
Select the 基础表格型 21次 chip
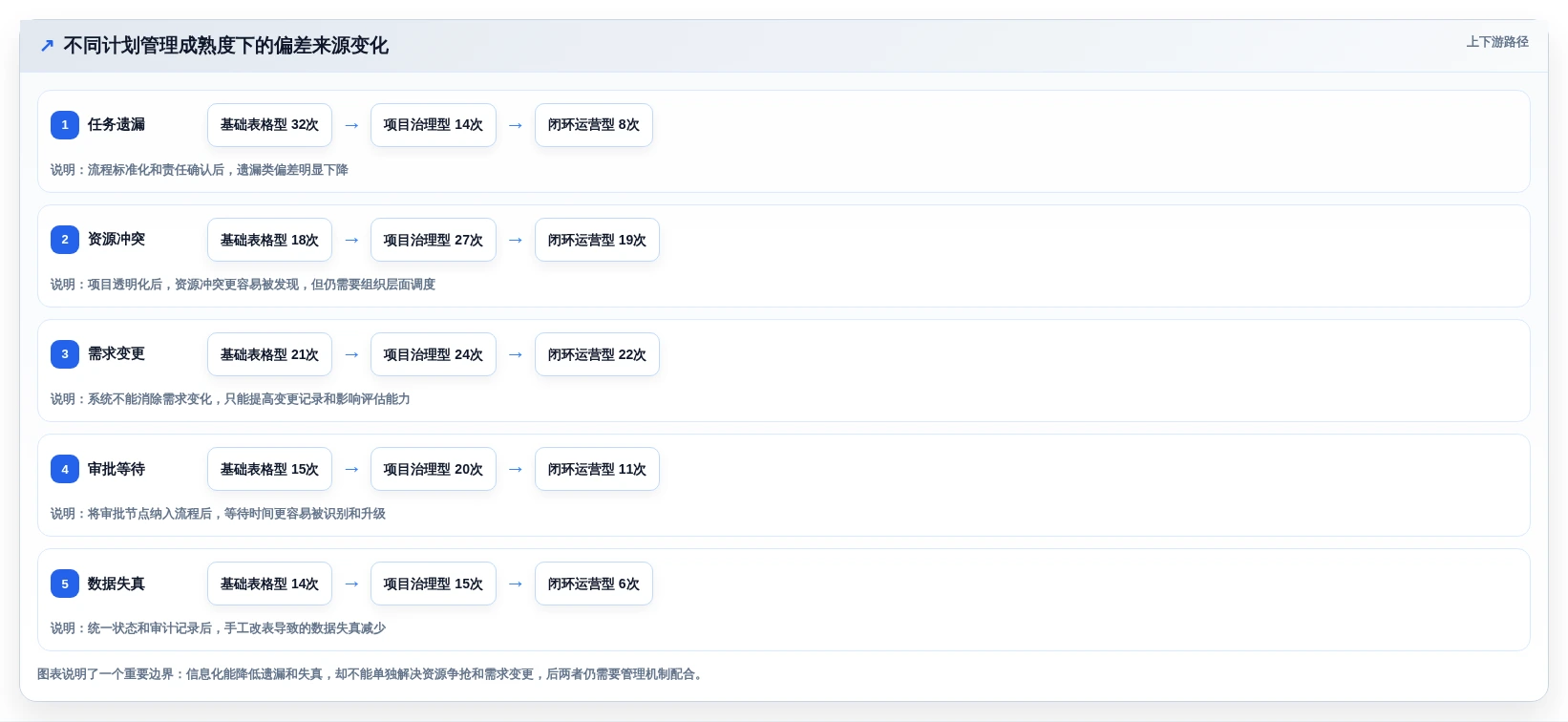click(269, 354)
